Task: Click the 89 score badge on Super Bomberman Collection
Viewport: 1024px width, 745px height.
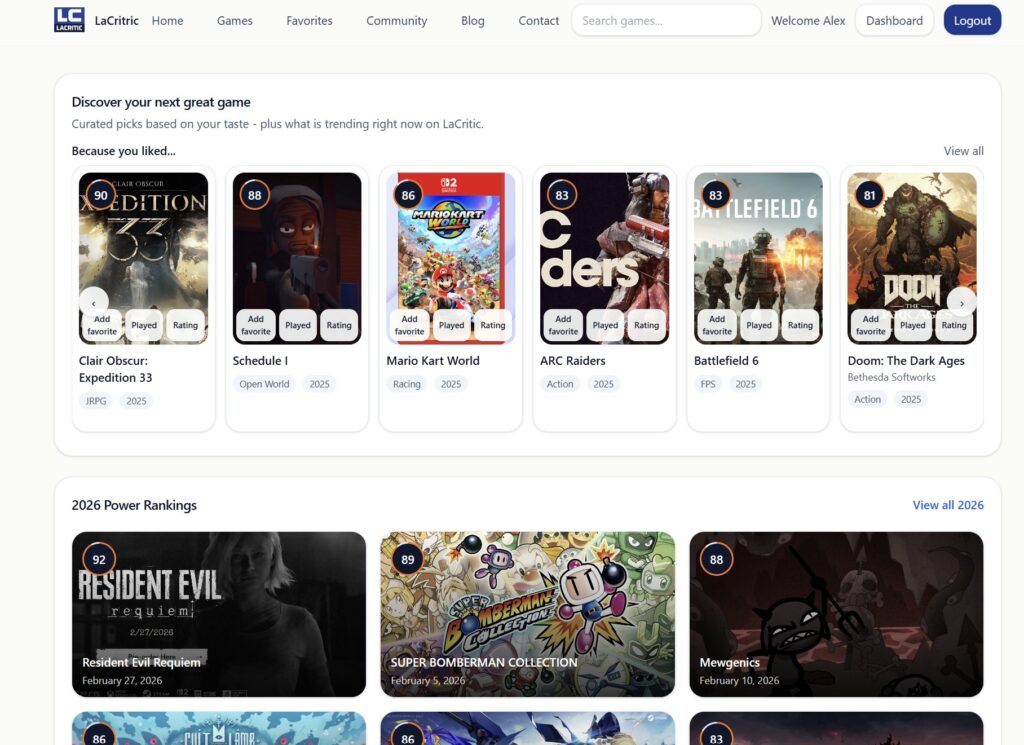Action: click(x=408, y=560)
